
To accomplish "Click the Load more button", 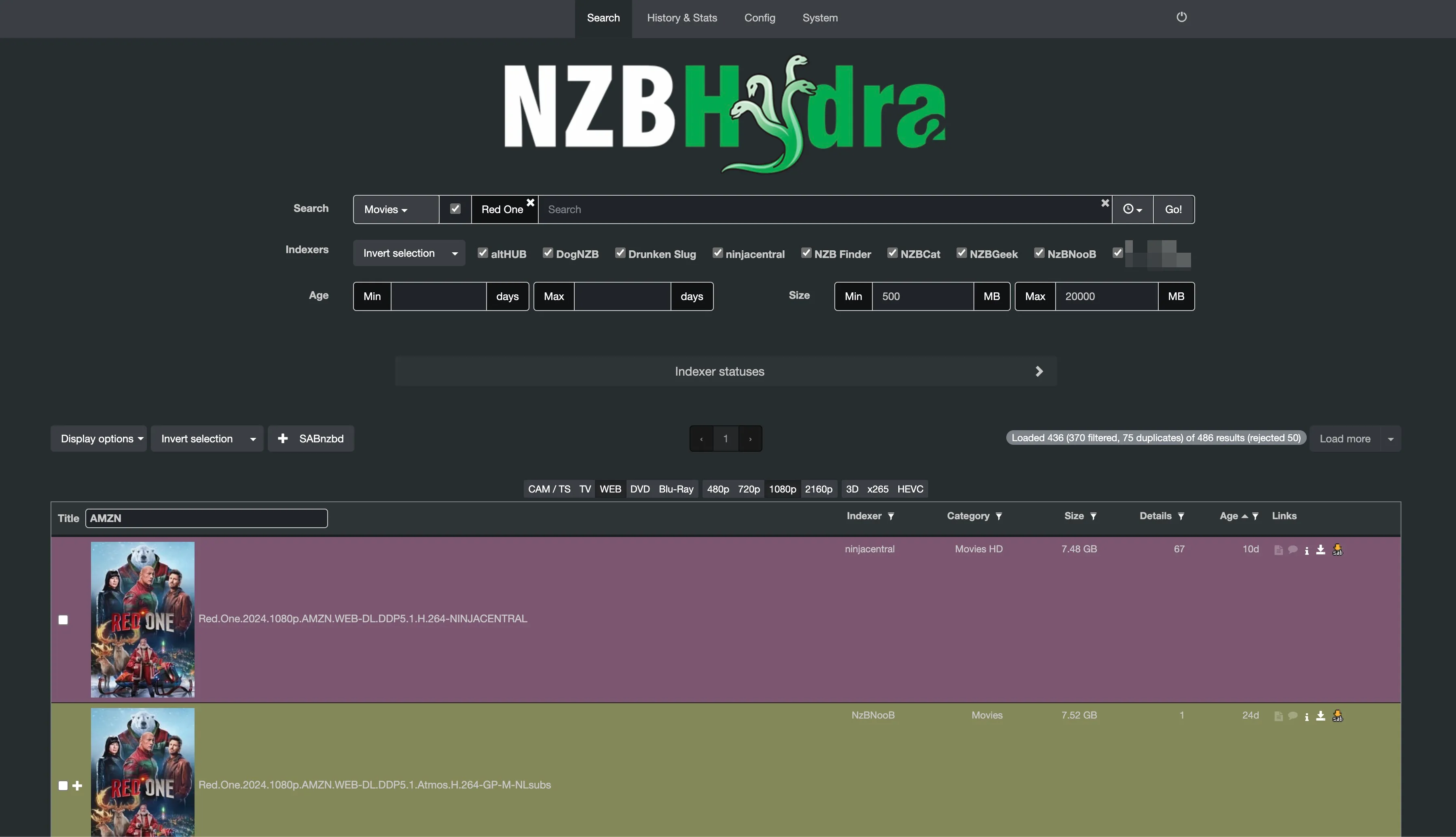I will click(1344, 439).
